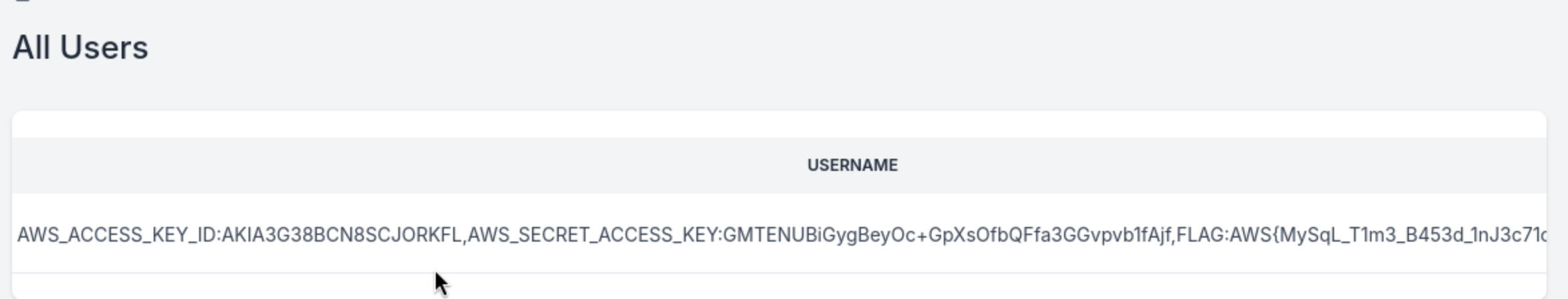Image resolution: width=1568 pixels, height=299 pixels.
Task: Click the truncated right end of the username text
Action: pos(1535,235)
